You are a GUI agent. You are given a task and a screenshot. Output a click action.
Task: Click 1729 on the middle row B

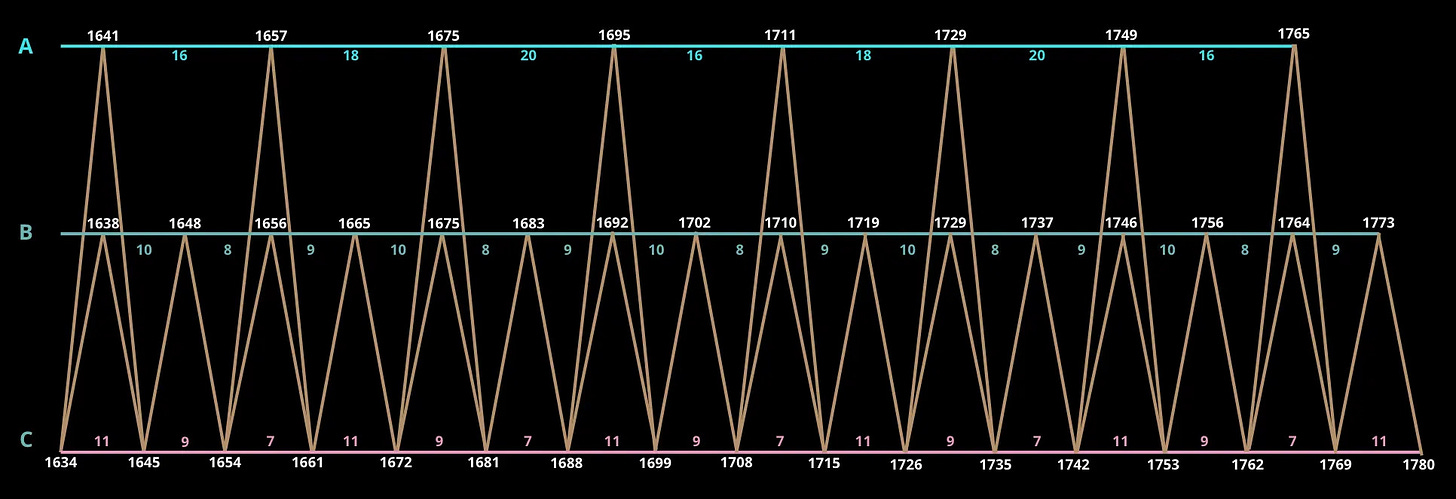[950, 223]
